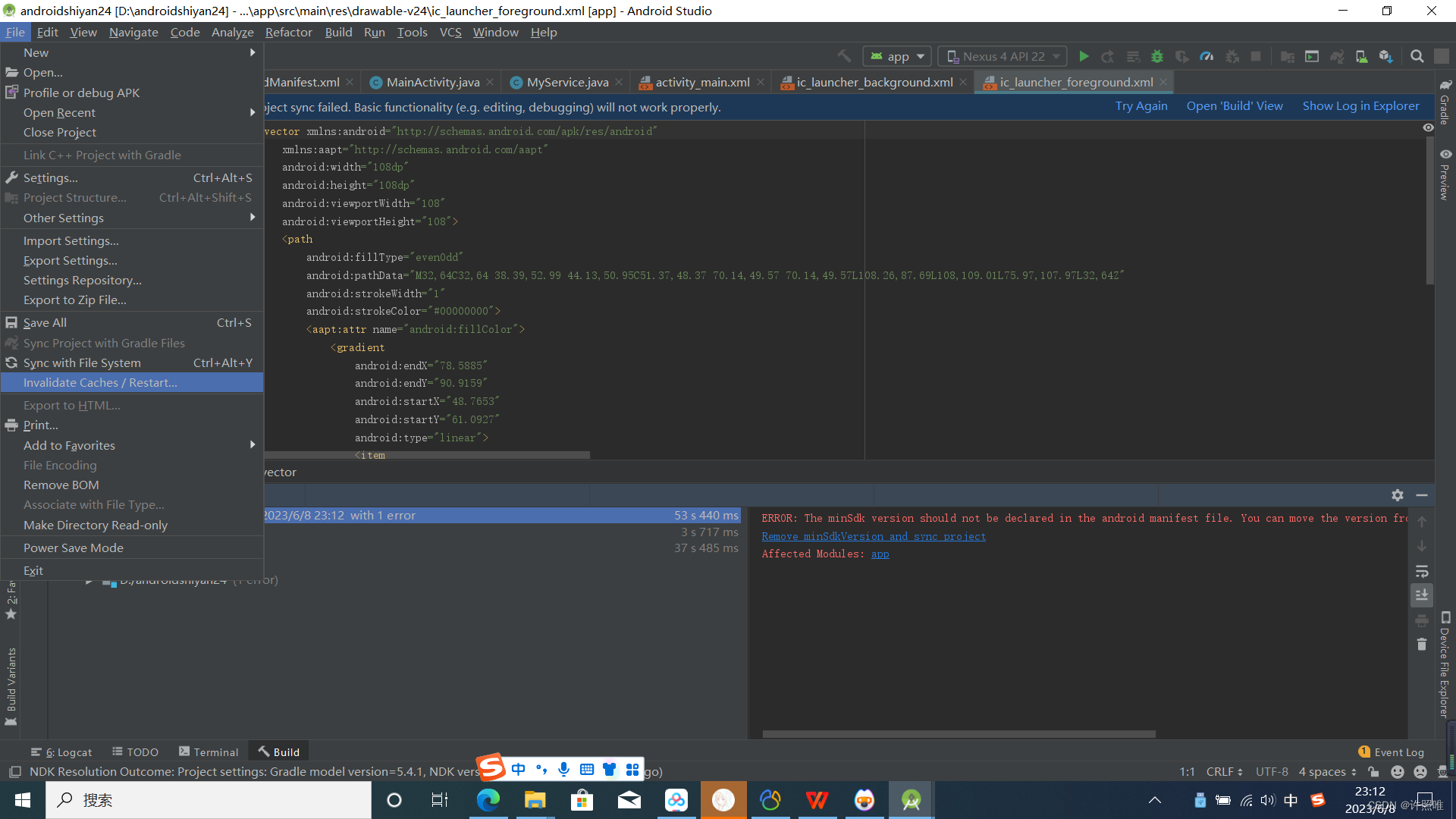Run the app with the green play icon
Image resolution: width=1456 pixels, height=819 pixels.
tap(1084, 56)
